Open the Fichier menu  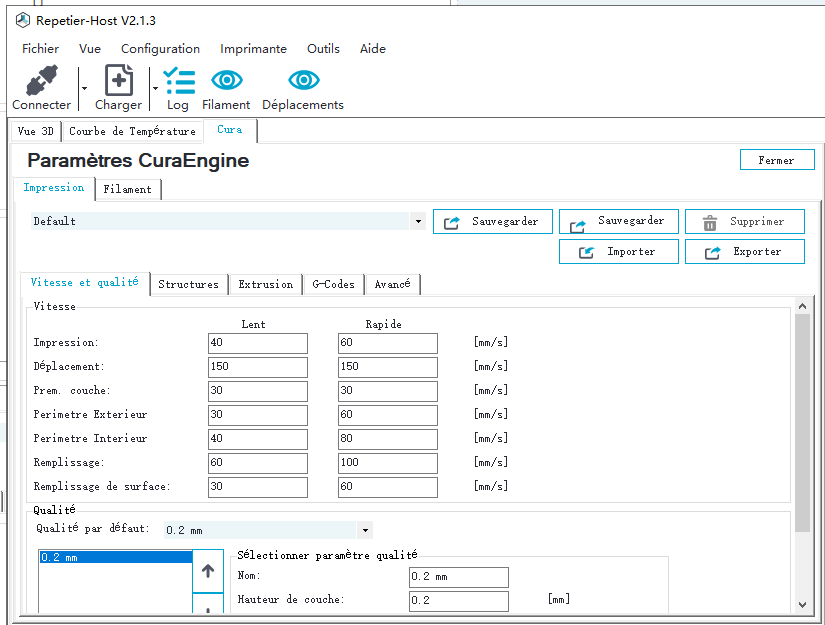41,49
